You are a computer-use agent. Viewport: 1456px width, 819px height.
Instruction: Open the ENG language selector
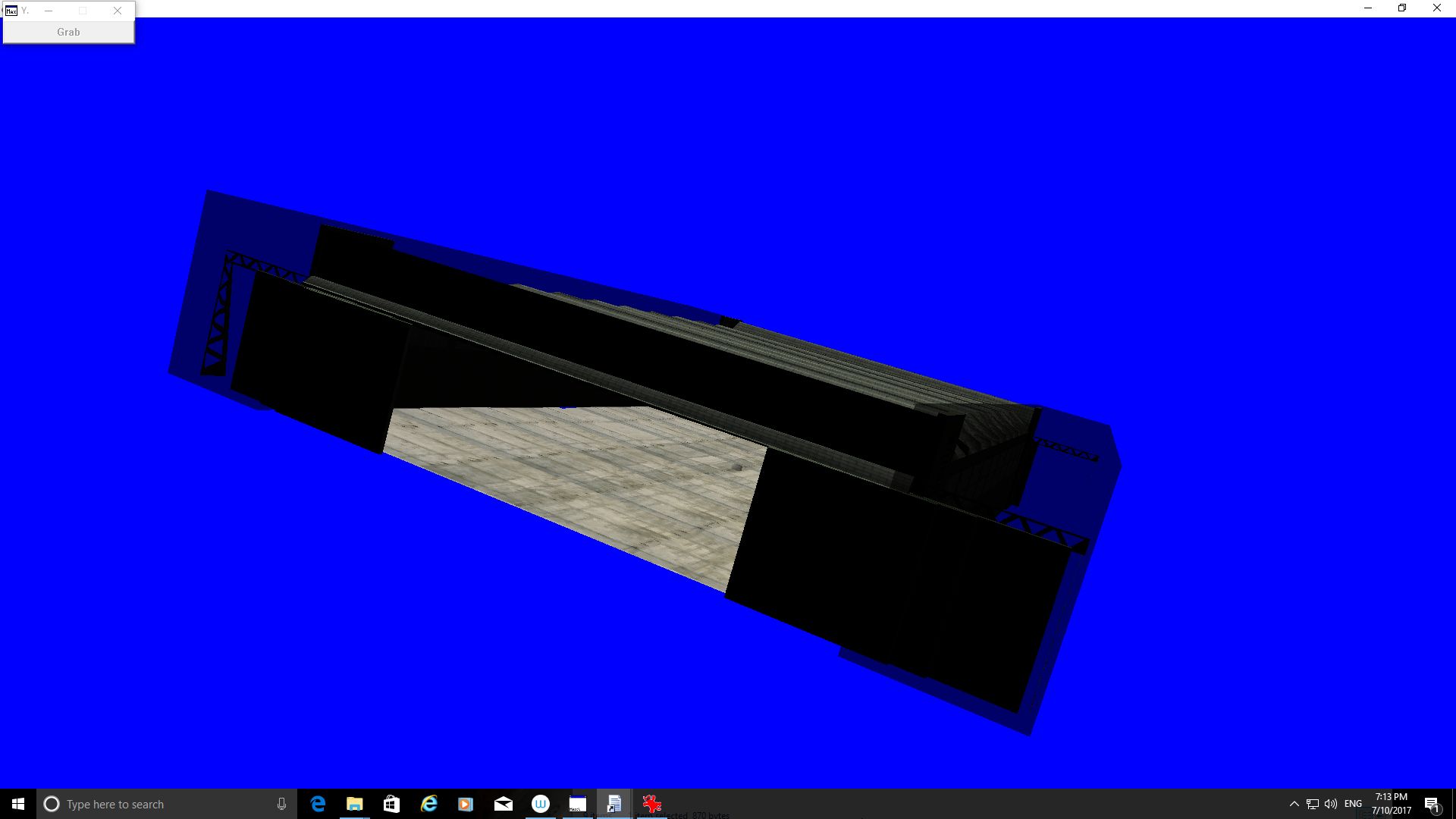point(1353,804)
